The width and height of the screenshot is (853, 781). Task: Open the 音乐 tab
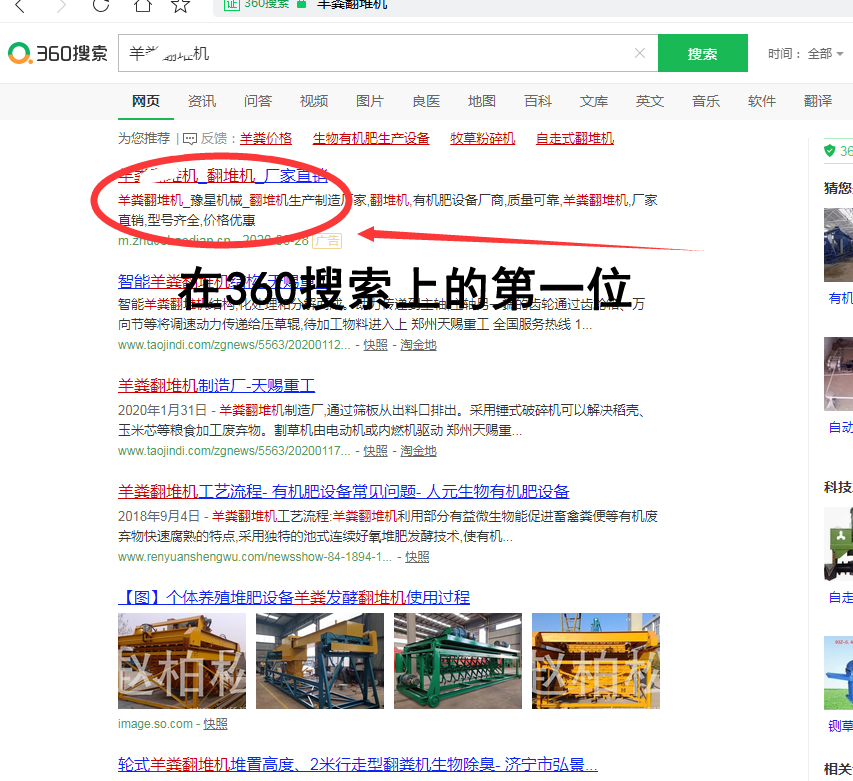pos(706,101)
